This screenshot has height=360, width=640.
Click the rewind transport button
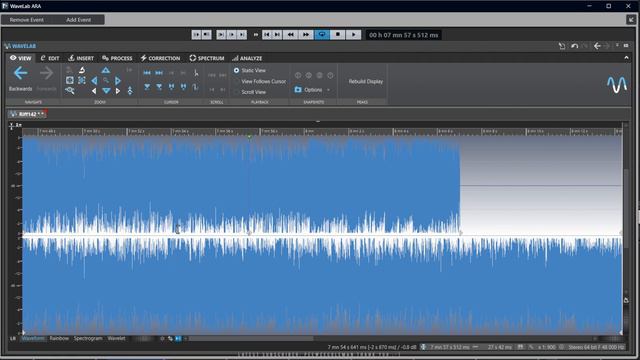[291, 35]
